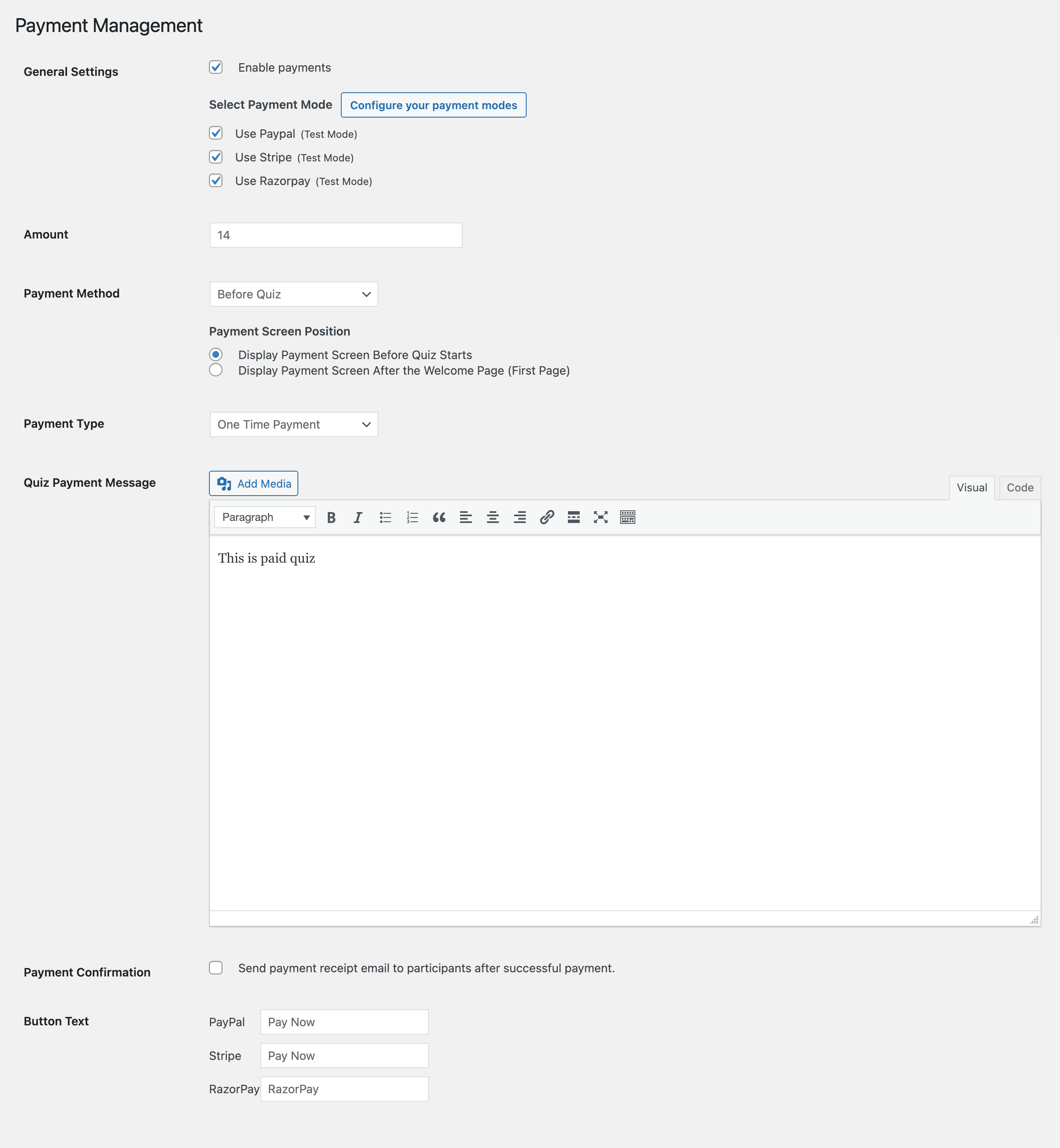Screen dimensions: 1060x1148
Task: Switch to the Visual editor tab
Action: tap(972, 488)
